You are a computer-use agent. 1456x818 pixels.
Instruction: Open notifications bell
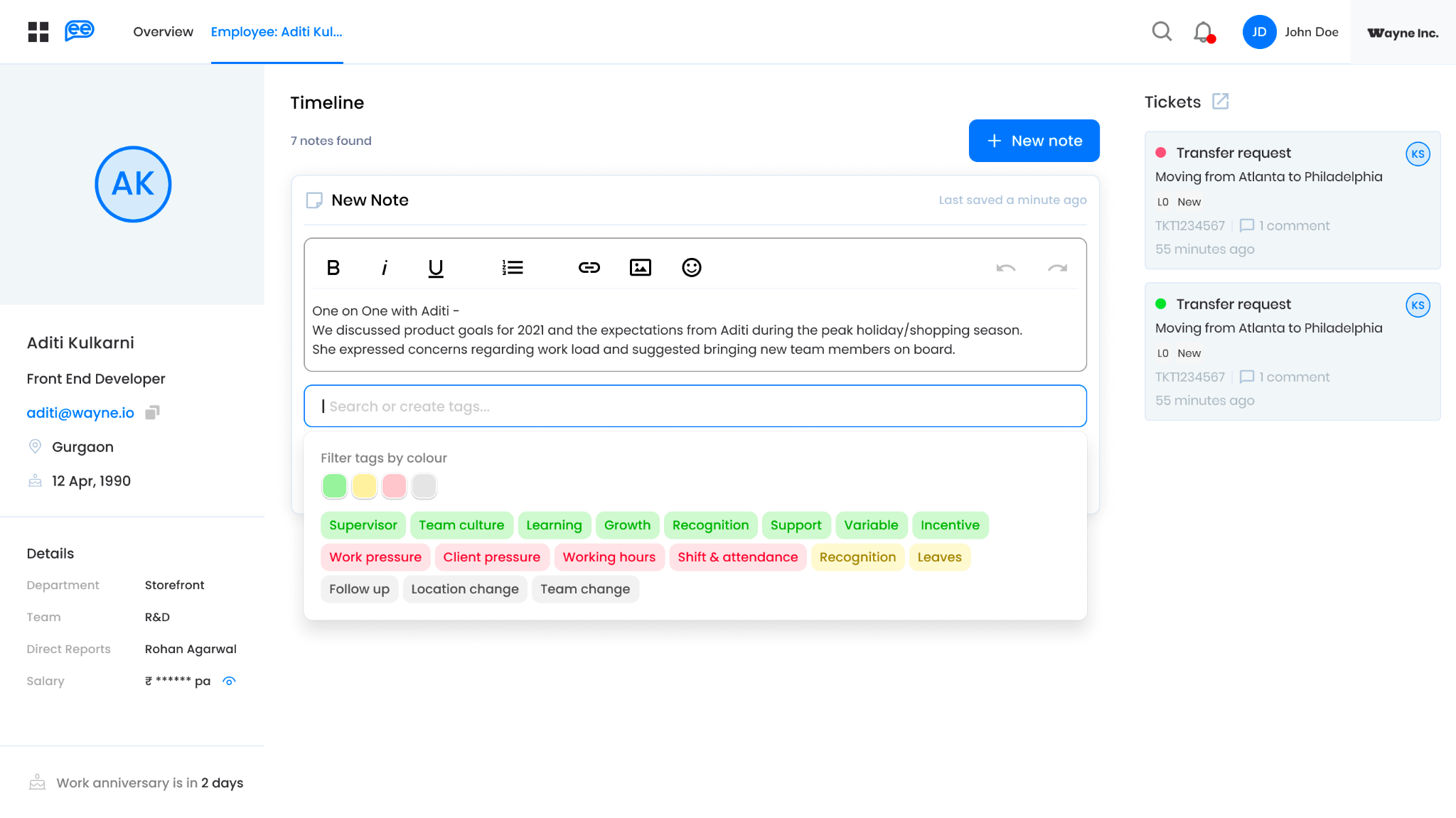[x=1203, y=32]
